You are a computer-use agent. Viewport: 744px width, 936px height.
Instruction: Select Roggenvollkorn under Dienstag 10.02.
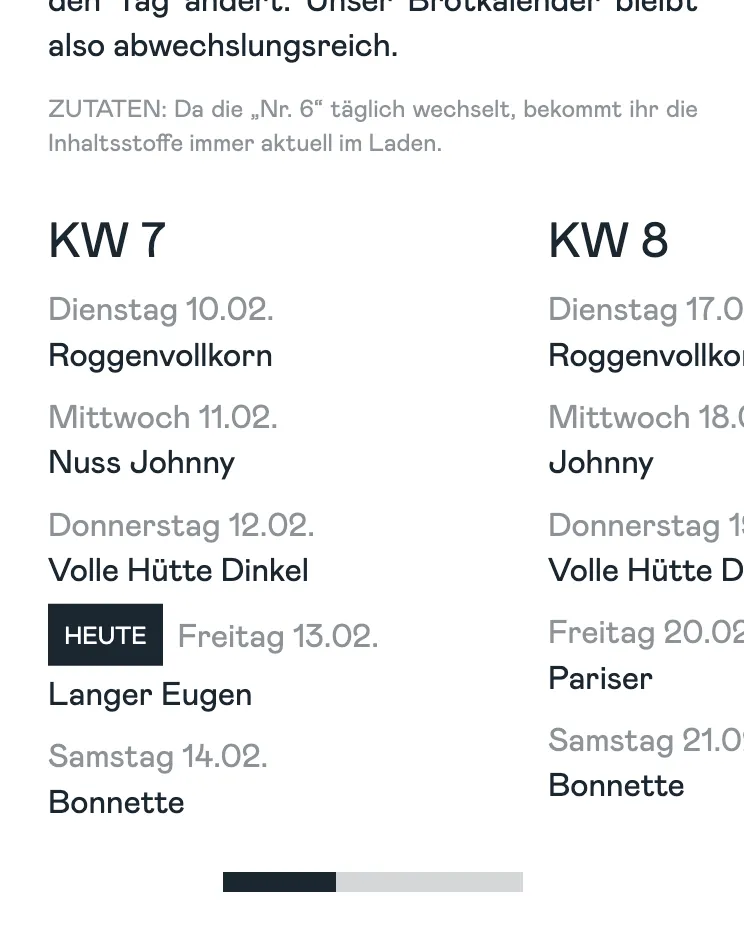point(160,356)
